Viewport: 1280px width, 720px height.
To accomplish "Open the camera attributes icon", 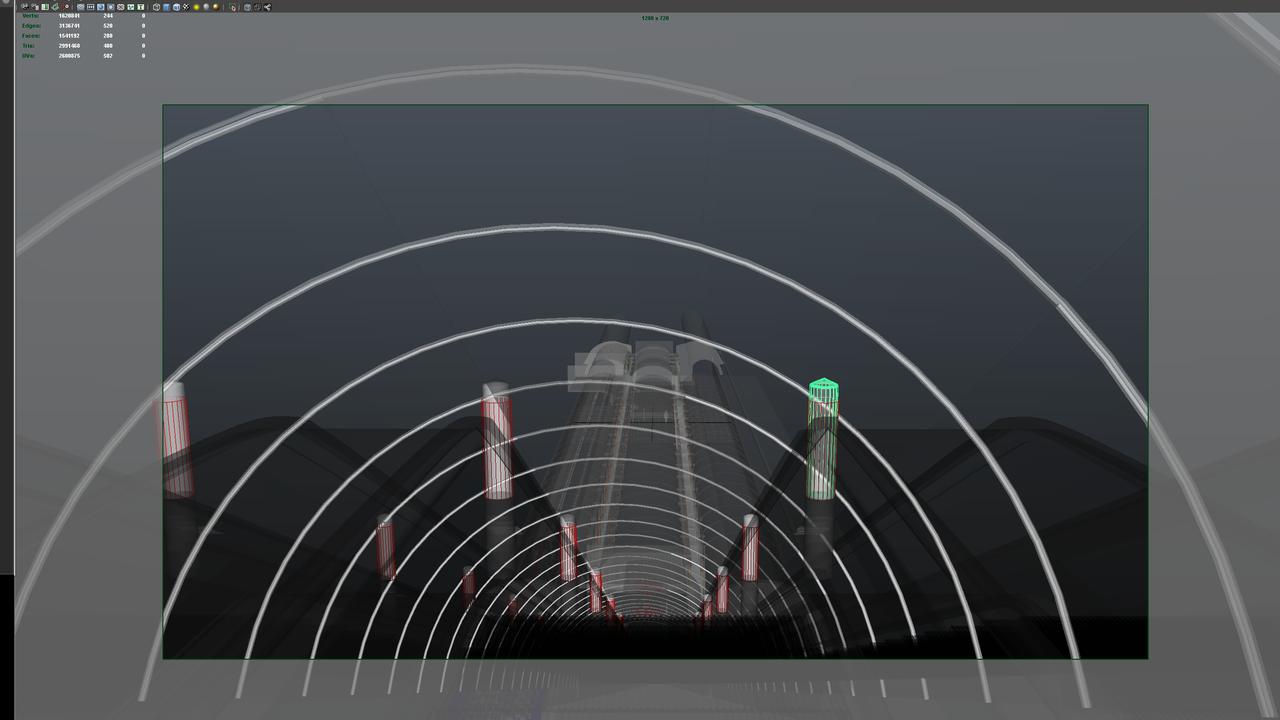I will pyautogui.click(x=35, y=7).
